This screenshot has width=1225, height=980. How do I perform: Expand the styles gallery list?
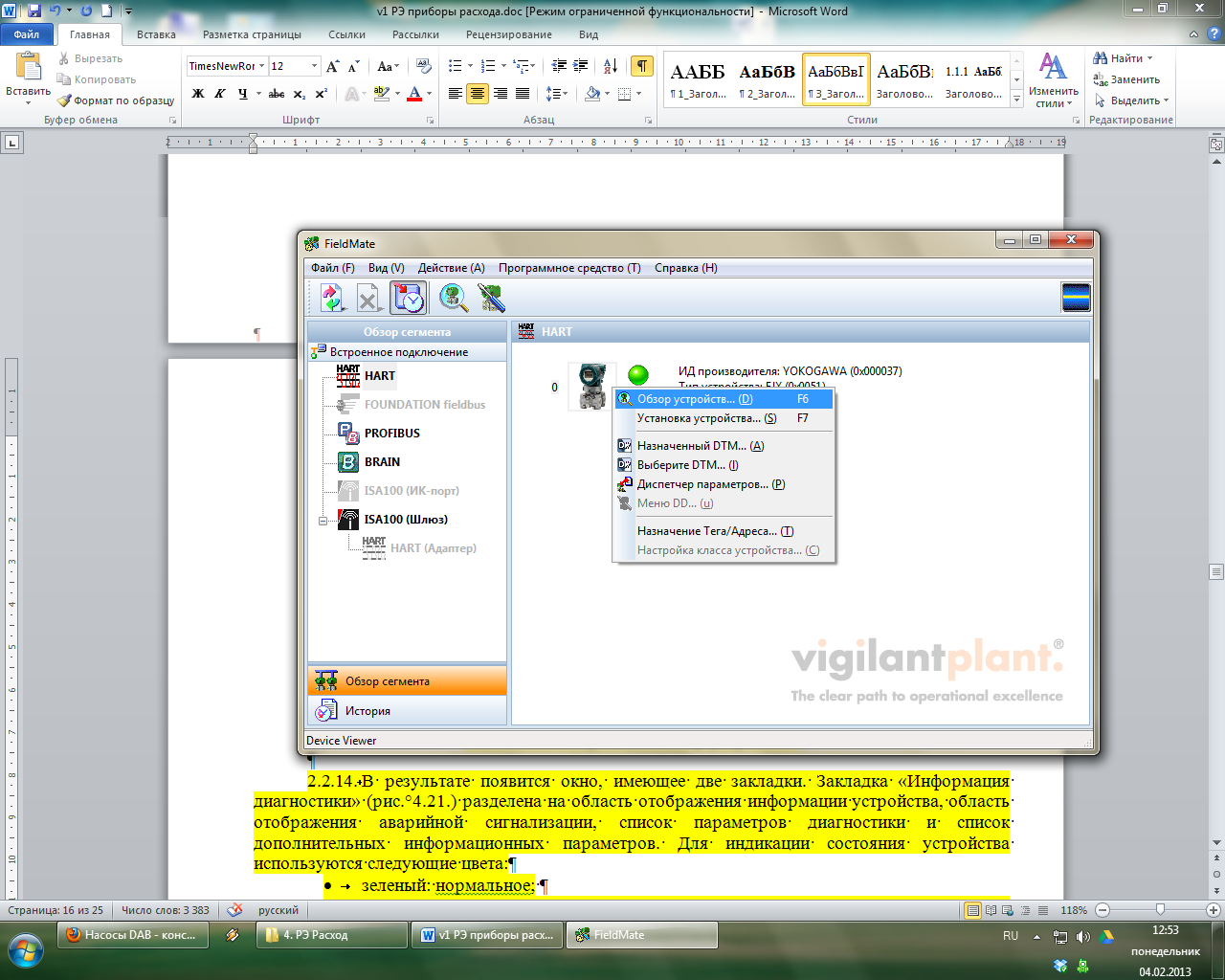pyautogui.click(x=1016, y=99)
